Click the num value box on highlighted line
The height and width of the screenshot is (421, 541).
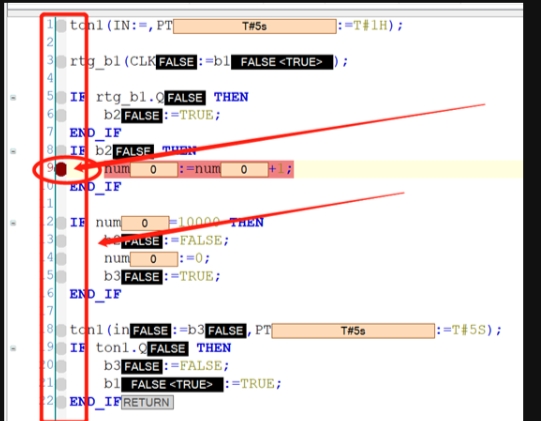pos(154,169)
